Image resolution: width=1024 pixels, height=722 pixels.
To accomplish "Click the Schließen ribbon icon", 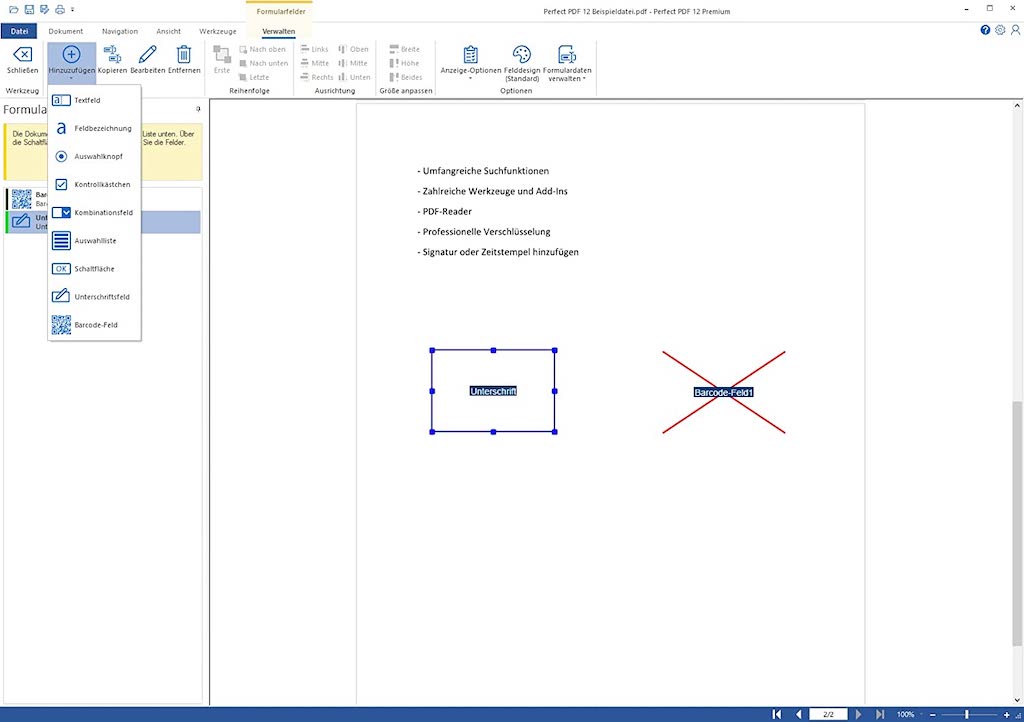I will (x=22, y=56).
